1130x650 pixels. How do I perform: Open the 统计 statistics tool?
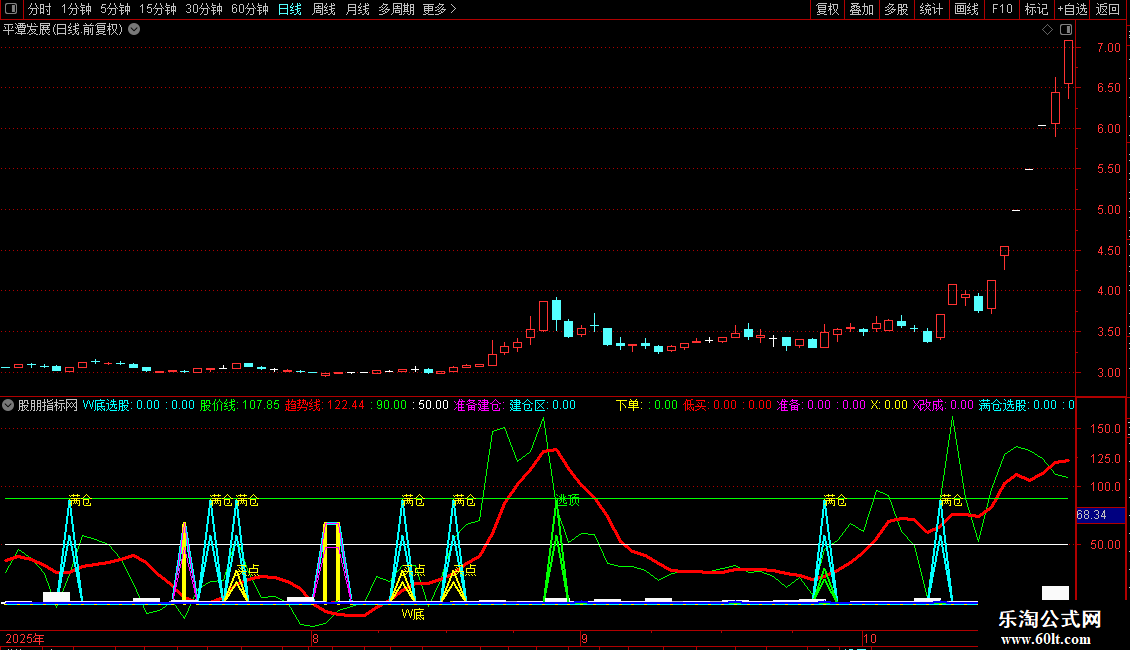(x=931, y=9)
